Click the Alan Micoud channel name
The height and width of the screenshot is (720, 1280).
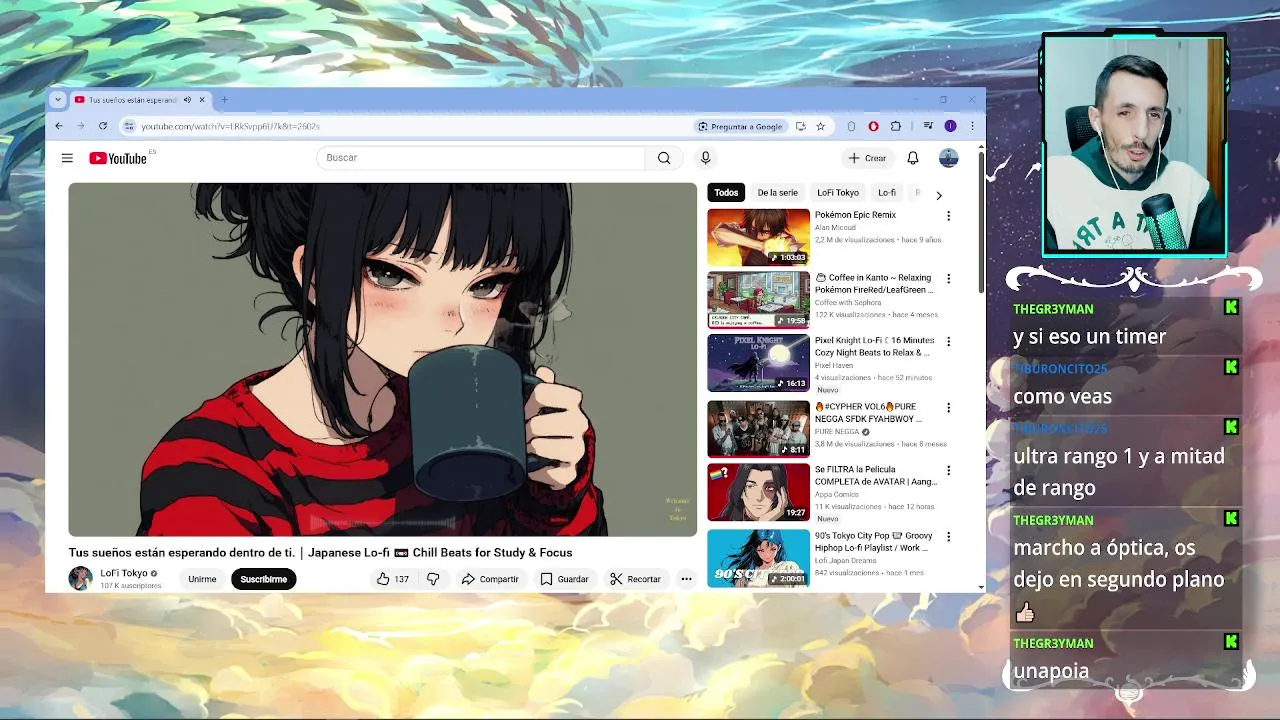point(836,228)
